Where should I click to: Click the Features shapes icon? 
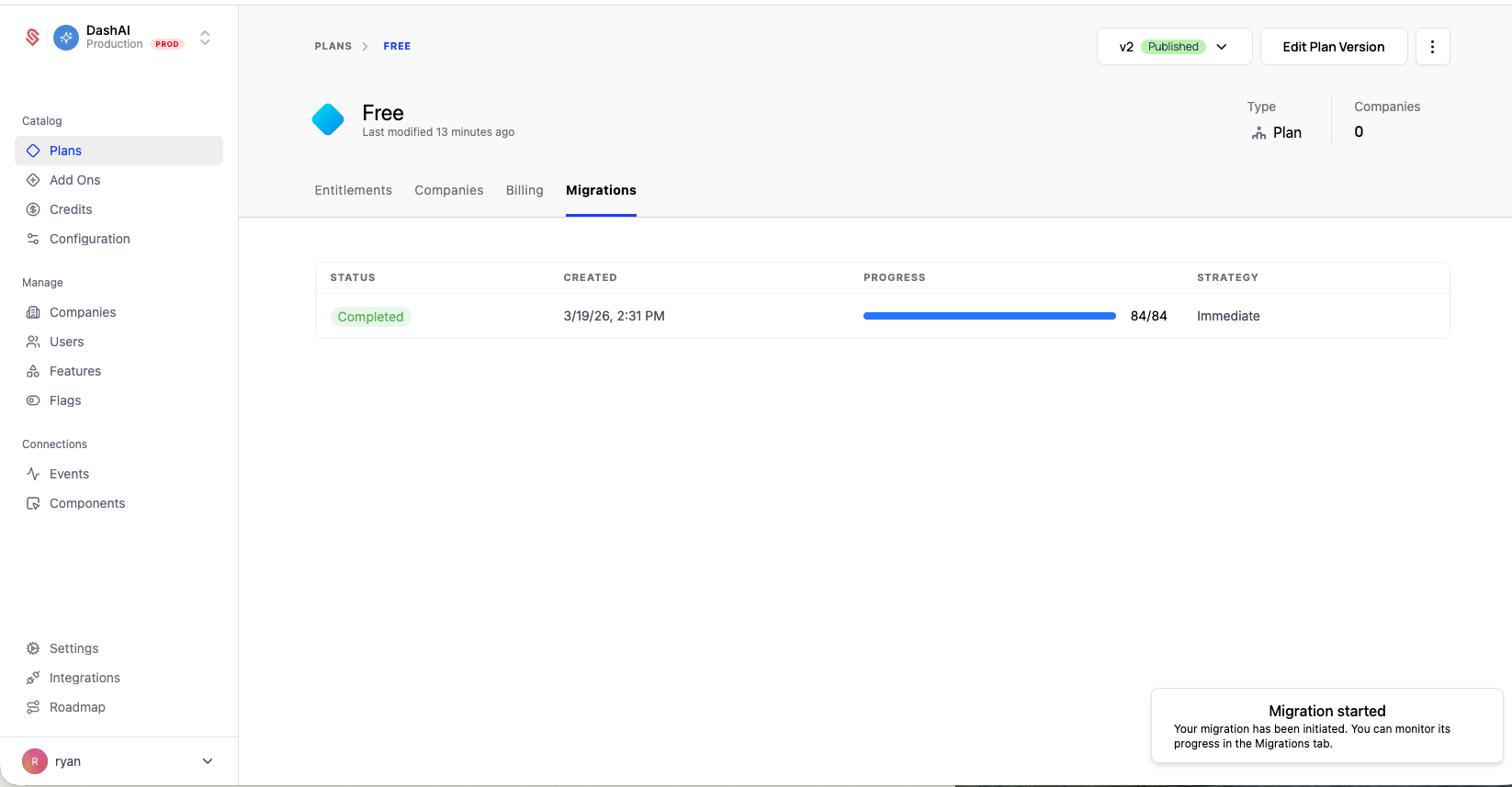click(x=33, y=371)
